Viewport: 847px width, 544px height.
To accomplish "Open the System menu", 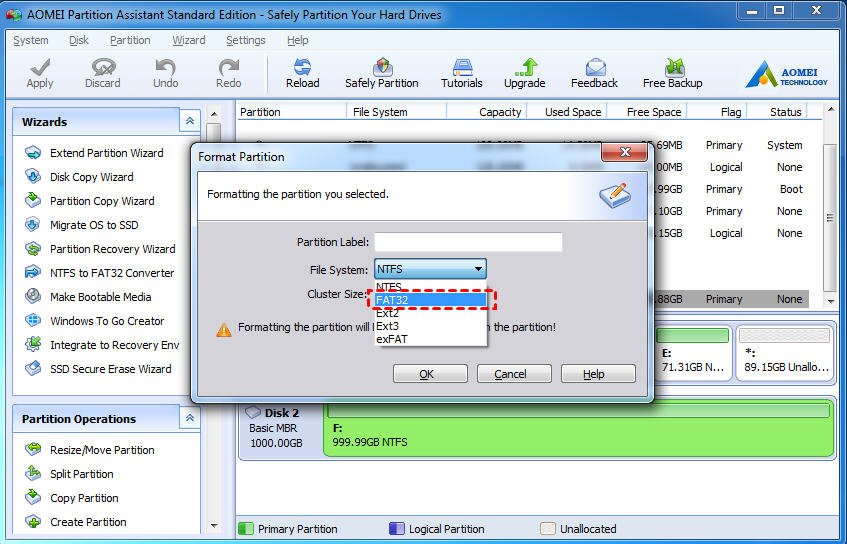I will pos(31,40).
